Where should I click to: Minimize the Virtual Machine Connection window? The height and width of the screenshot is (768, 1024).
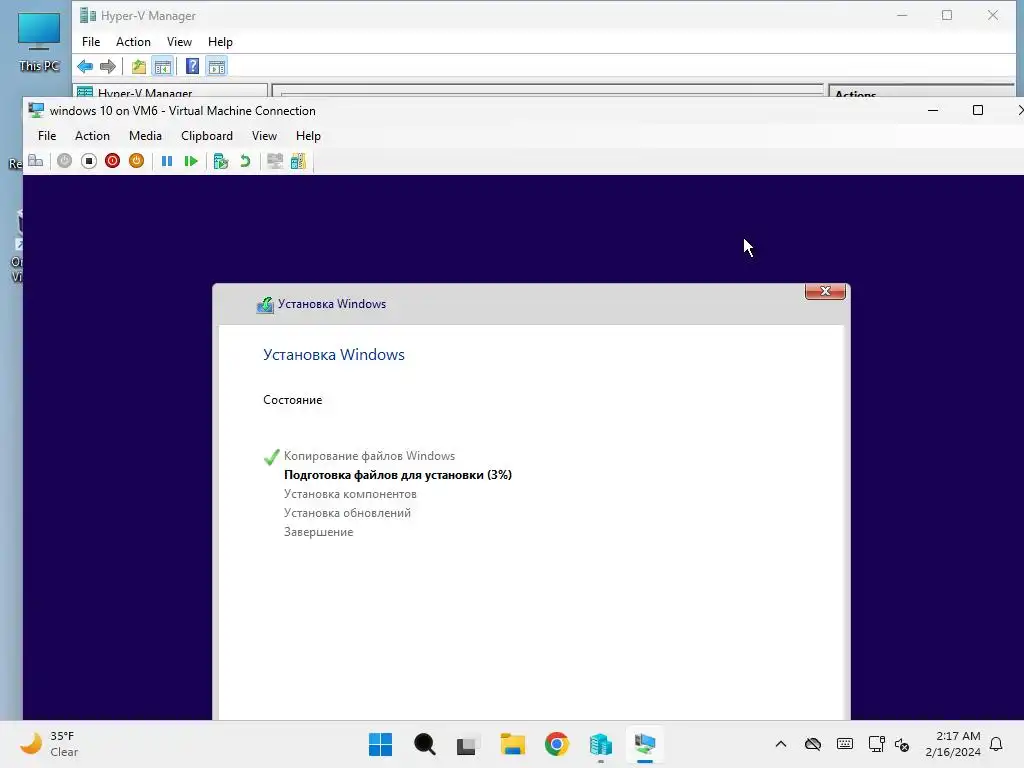933,110
